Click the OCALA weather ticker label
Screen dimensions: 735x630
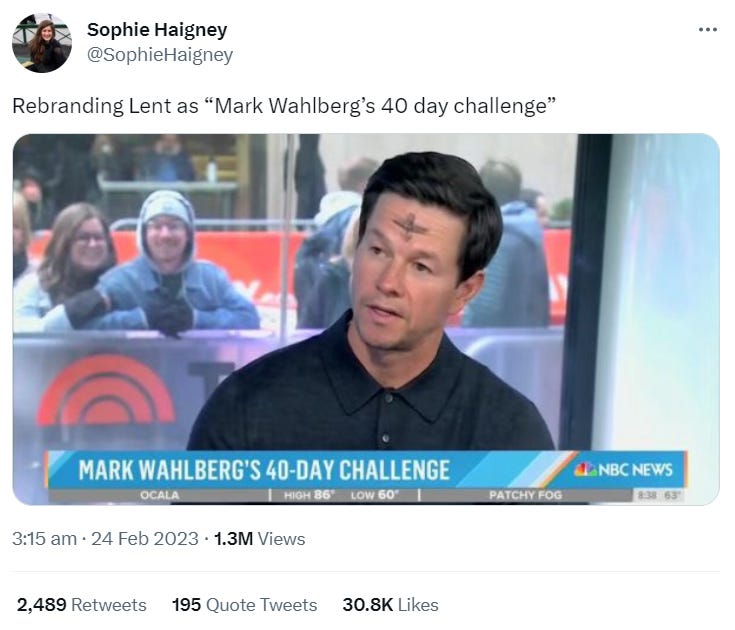click(159, 495)
